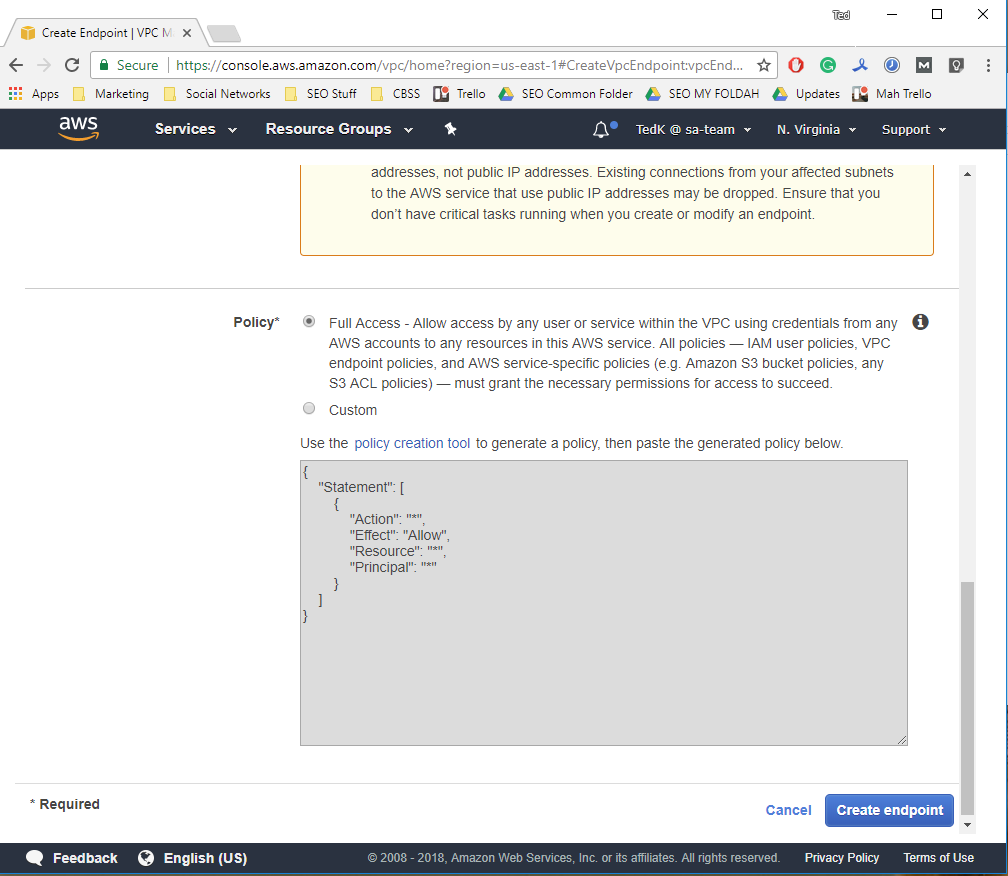Screen dimensions: 1008x876
Task: Open the Apps shortcut in bookmarks bar
Action: 34,94
